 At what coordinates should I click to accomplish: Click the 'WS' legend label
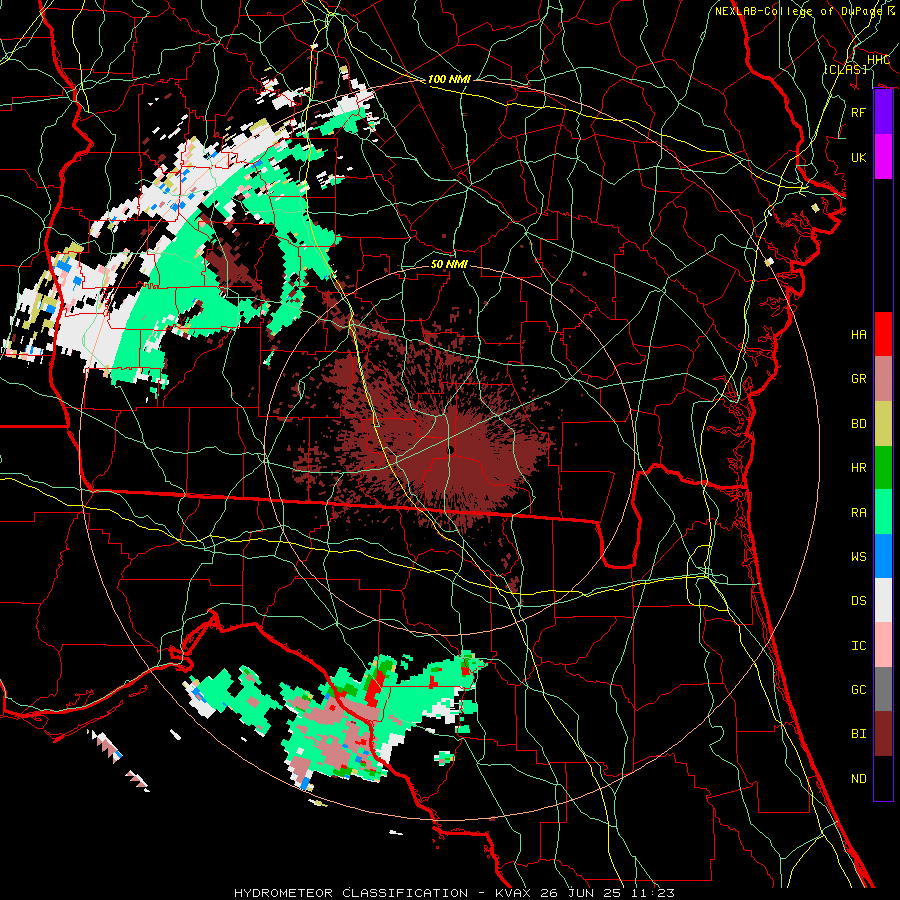coord(859,557)
